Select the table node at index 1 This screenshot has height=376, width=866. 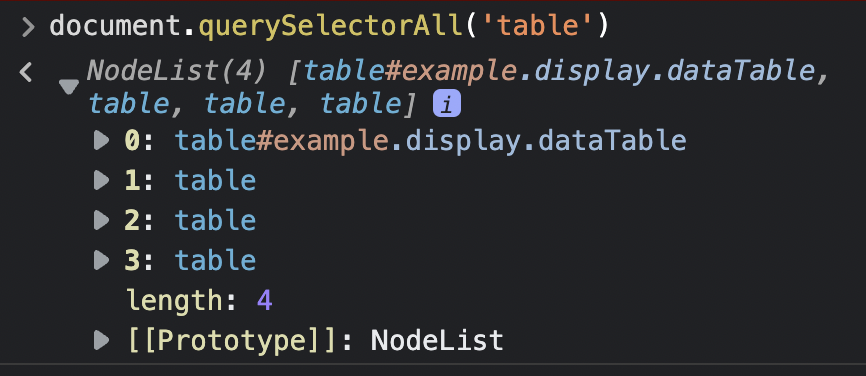point(215,181)
